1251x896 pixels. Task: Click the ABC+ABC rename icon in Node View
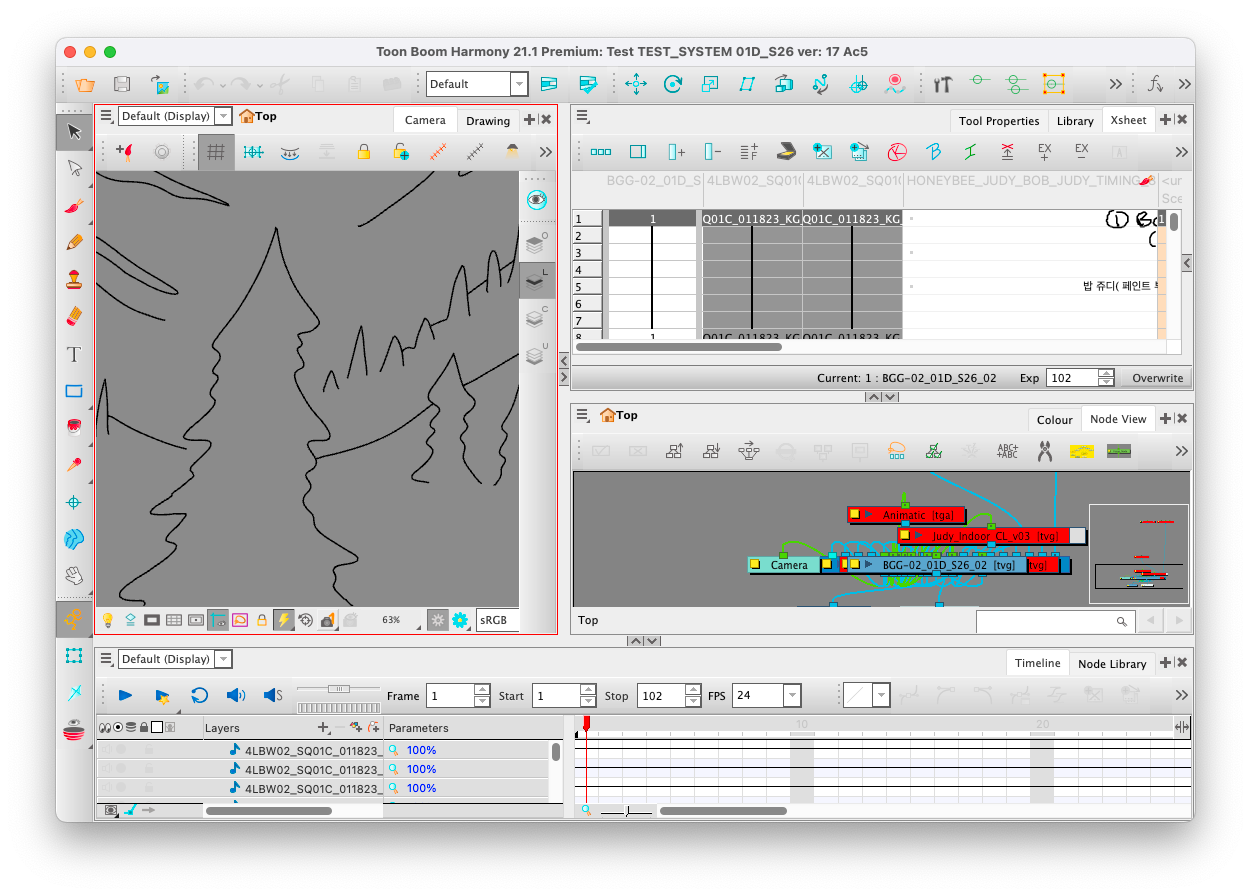point(1008,451)
